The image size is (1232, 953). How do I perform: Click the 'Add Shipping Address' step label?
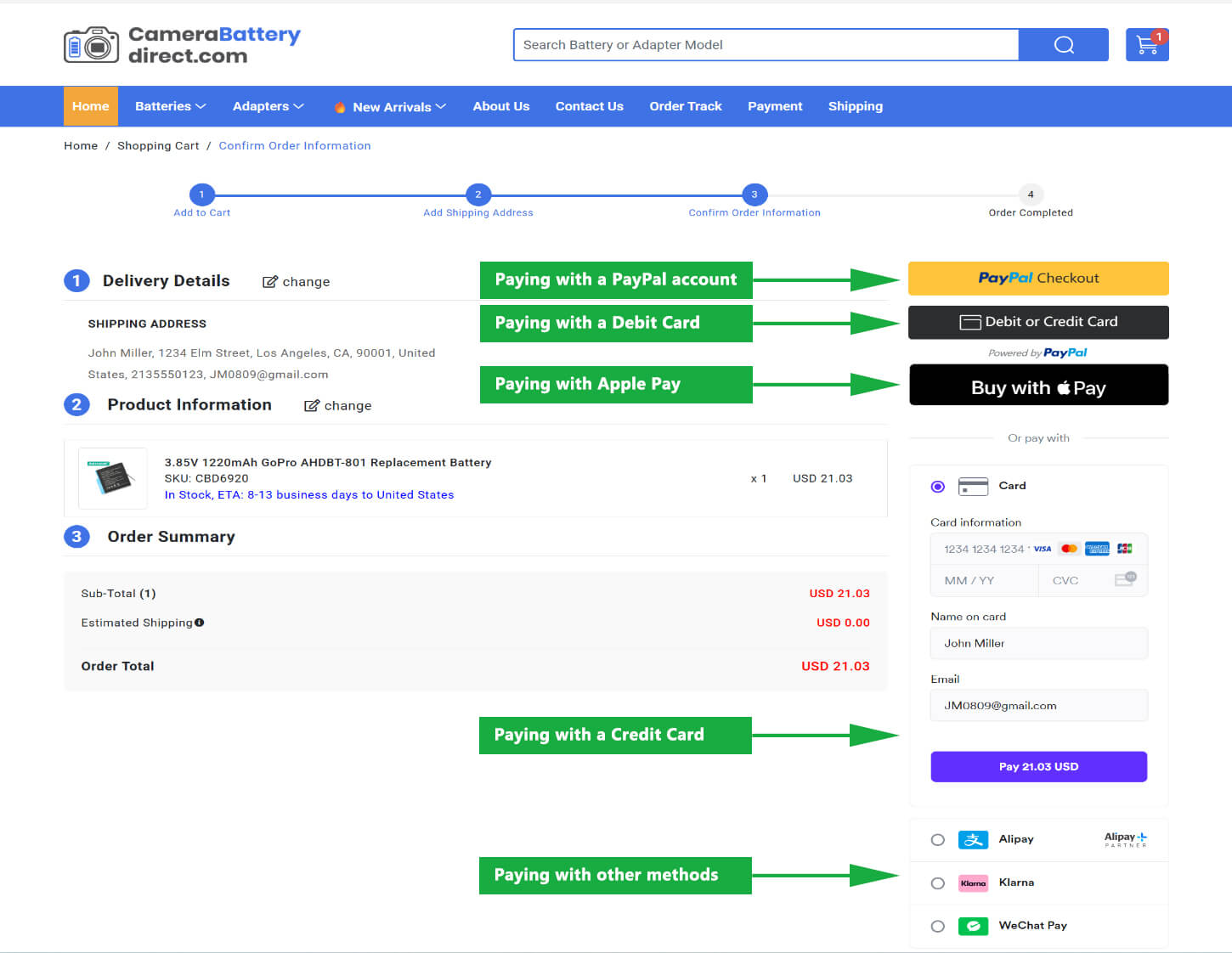(x=478, y=213)
